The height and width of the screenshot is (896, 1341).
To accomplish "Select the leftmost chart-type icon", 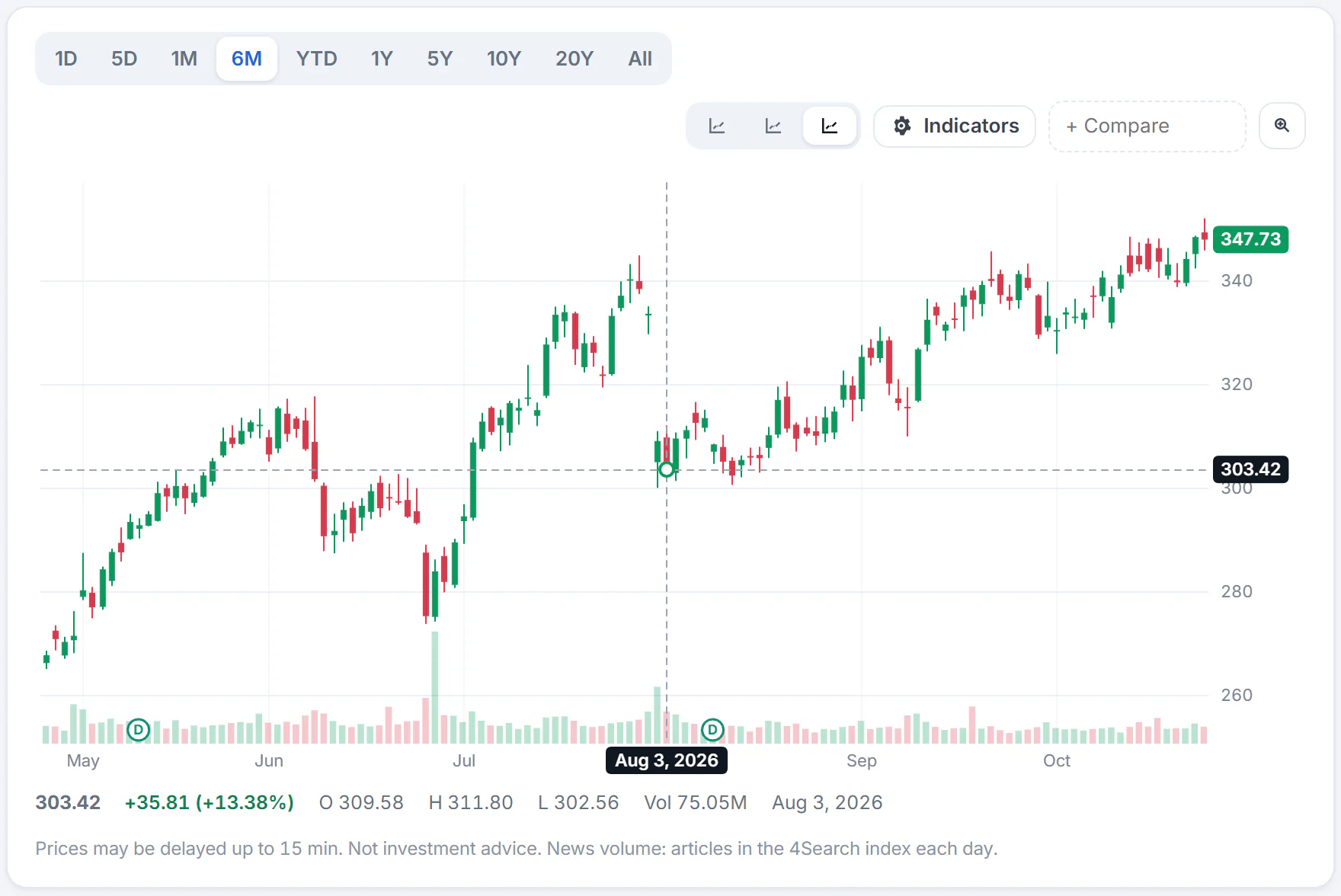I will coord(717,126).
